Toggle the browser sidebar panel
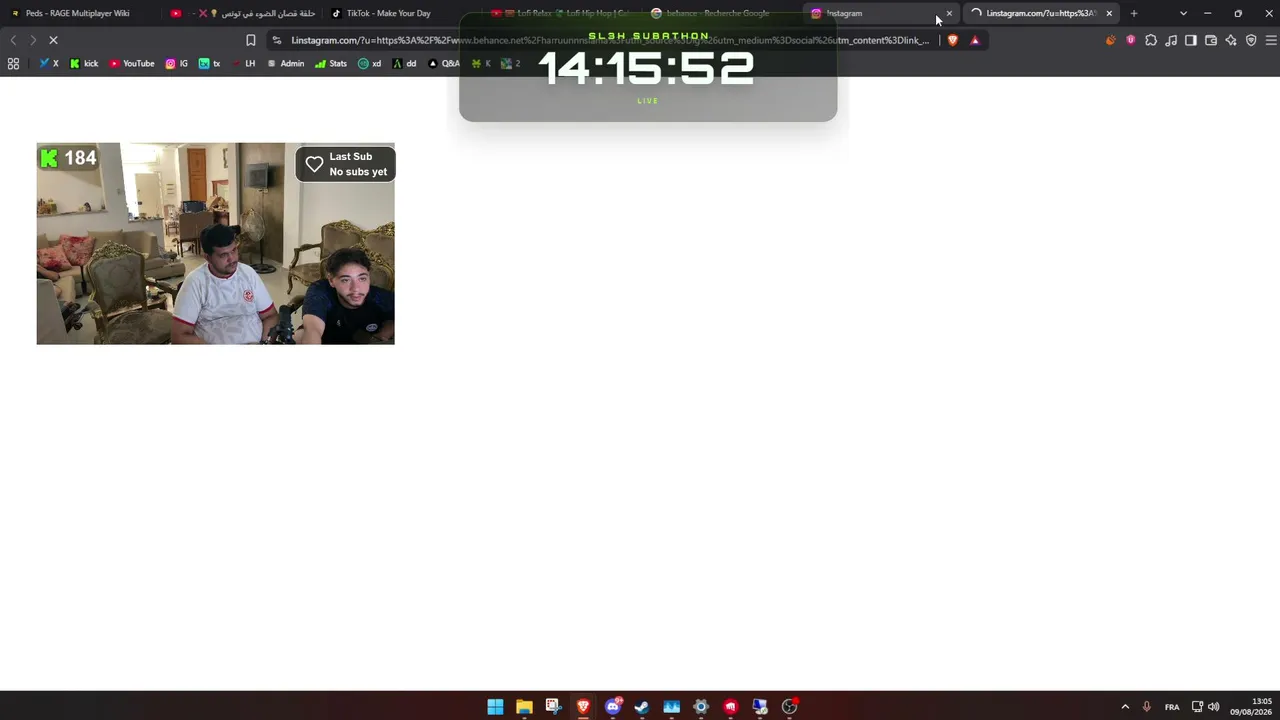This screenshot has height=720, width=1280. [1191, 40]
